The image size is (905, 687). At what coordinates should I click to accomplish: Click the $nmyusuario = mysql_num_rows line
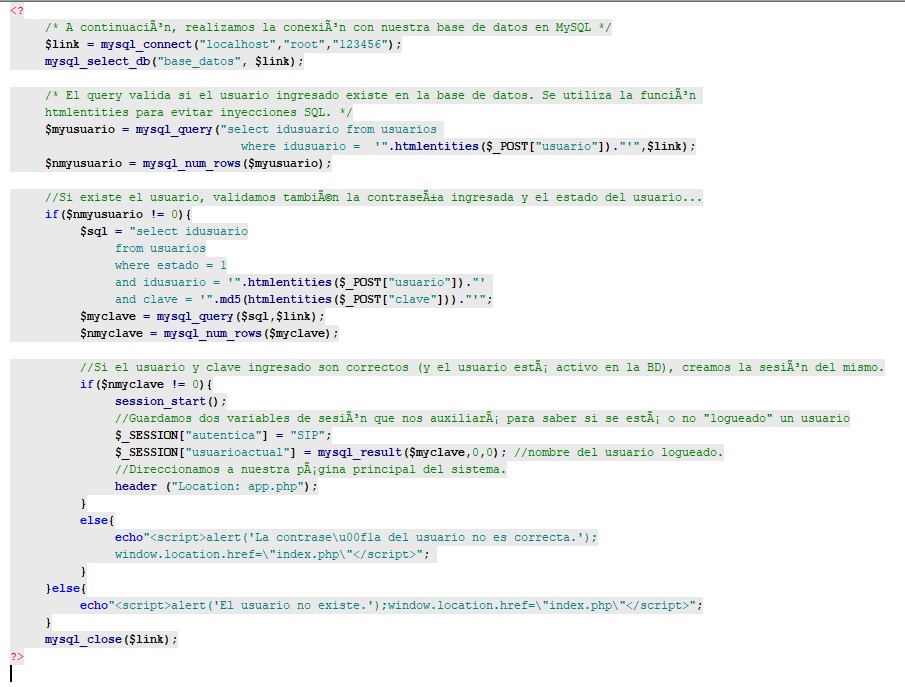point(188,163)
